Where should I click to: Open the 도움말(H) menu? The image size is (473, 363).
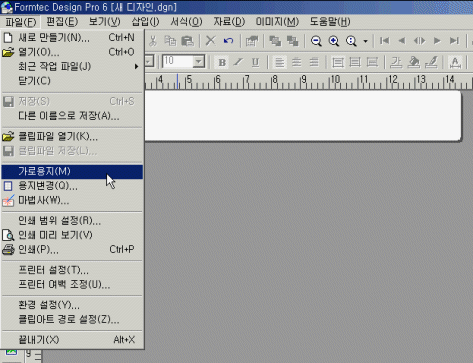tap(330, 22)
